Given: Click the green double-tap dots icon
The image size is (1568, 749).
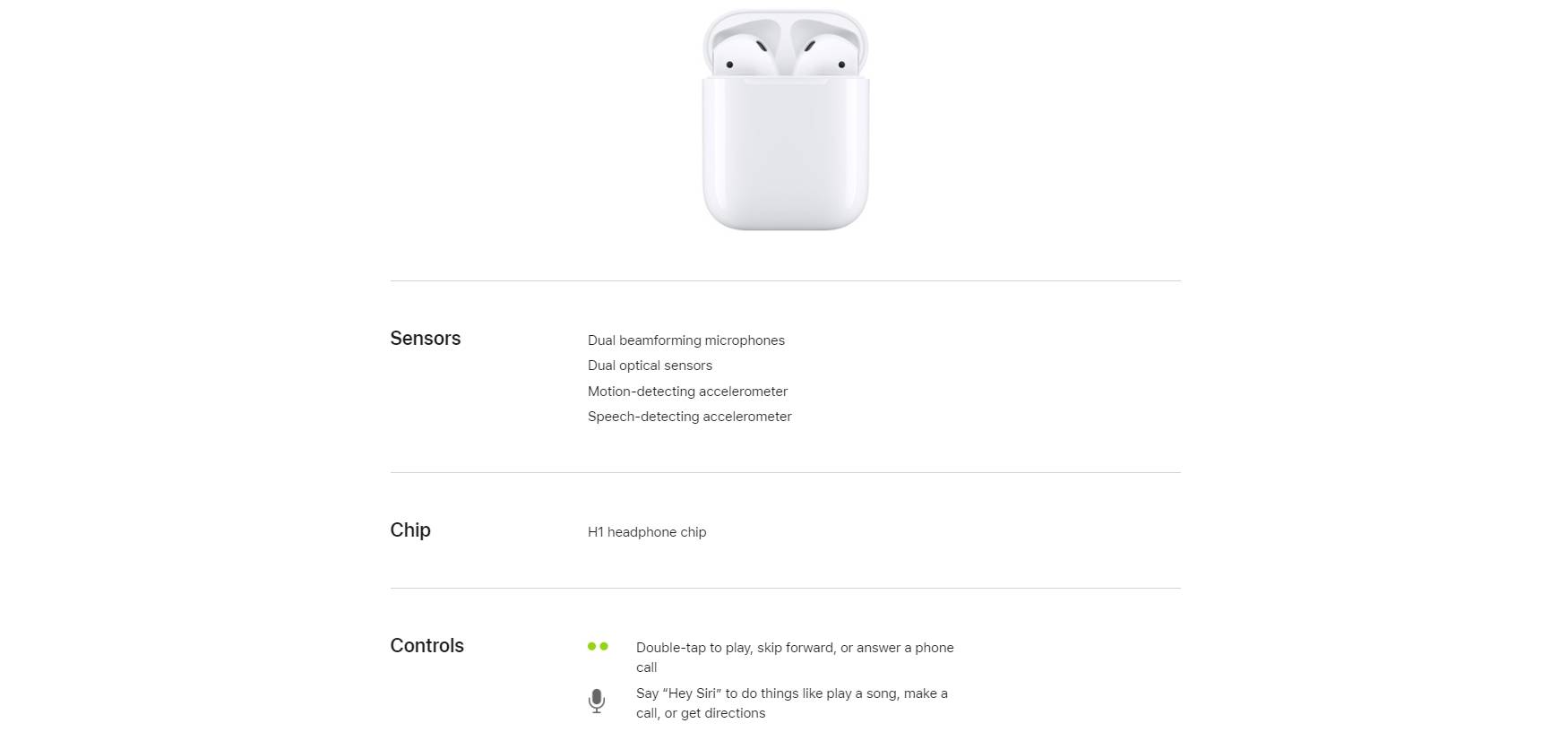Looking at the screenshot, I should (x=598, y=646).
